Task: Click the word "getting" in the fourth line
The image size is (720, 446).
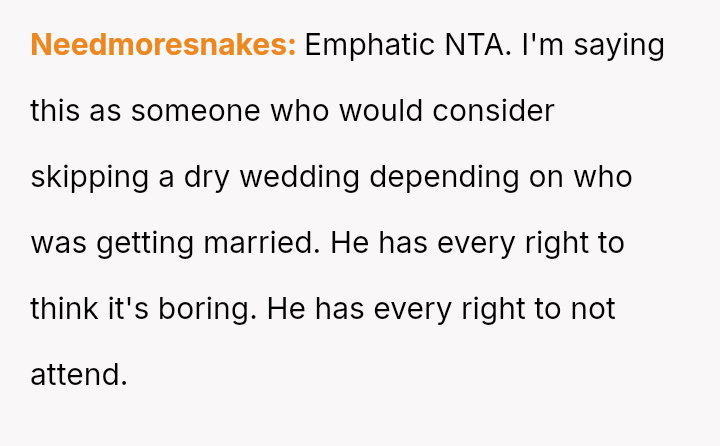Action: coord(145,243)
